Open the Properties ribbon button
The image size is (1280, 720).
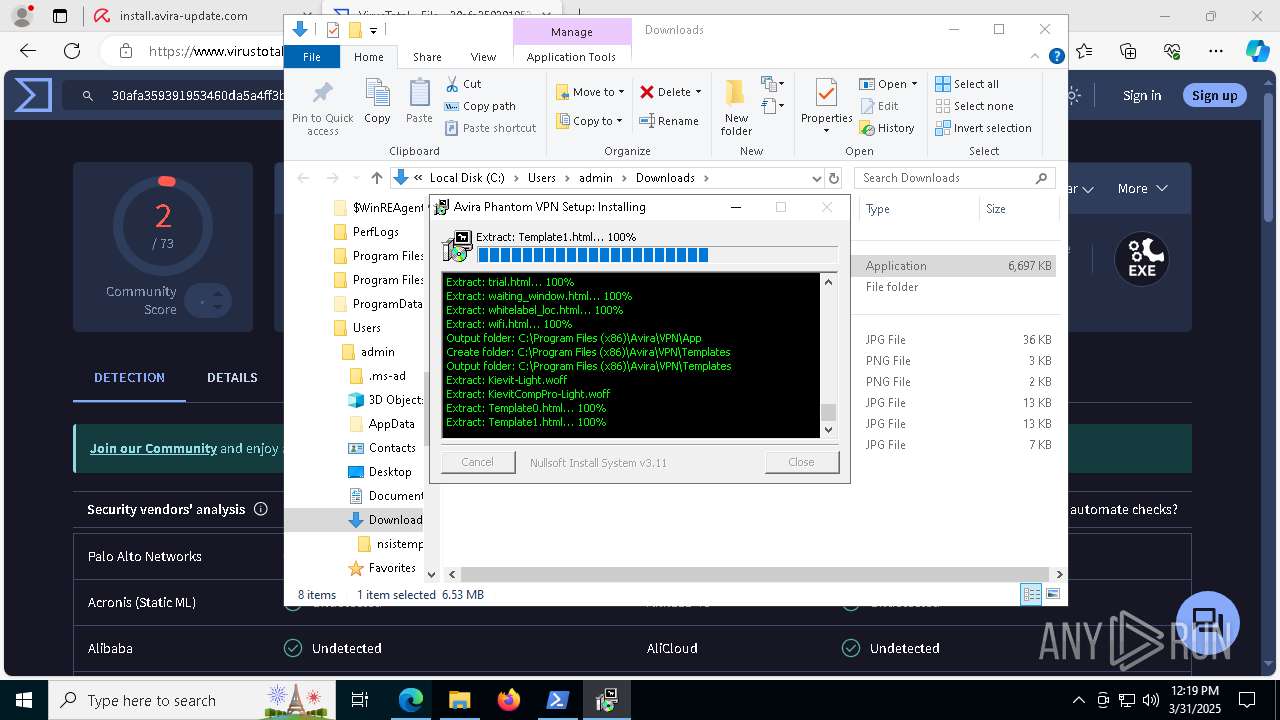coord(826,107)
